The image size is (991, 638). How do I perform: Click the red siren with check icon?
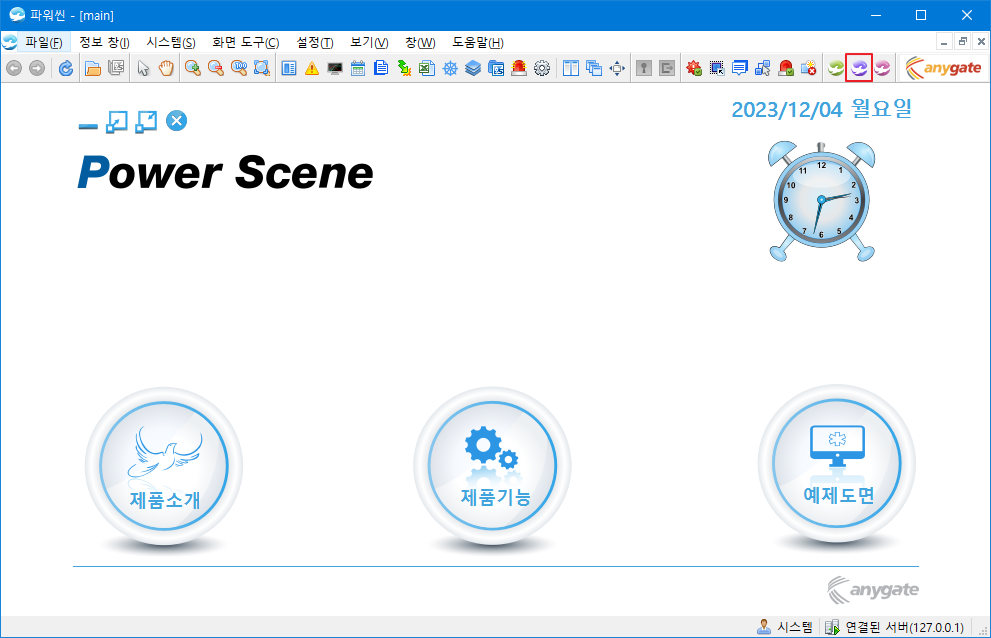786,68
